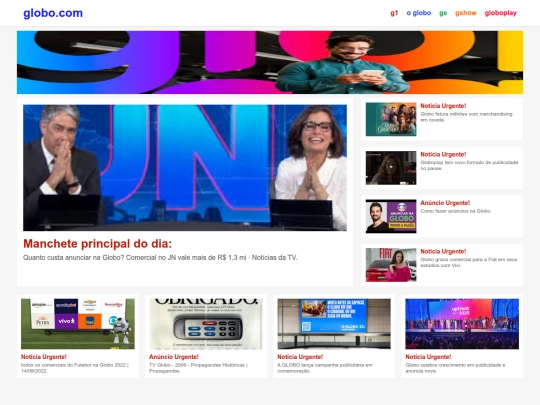Play the Globoplay video thumbnail in sidebar
This screenshot has width=540, height=405.
391,168
